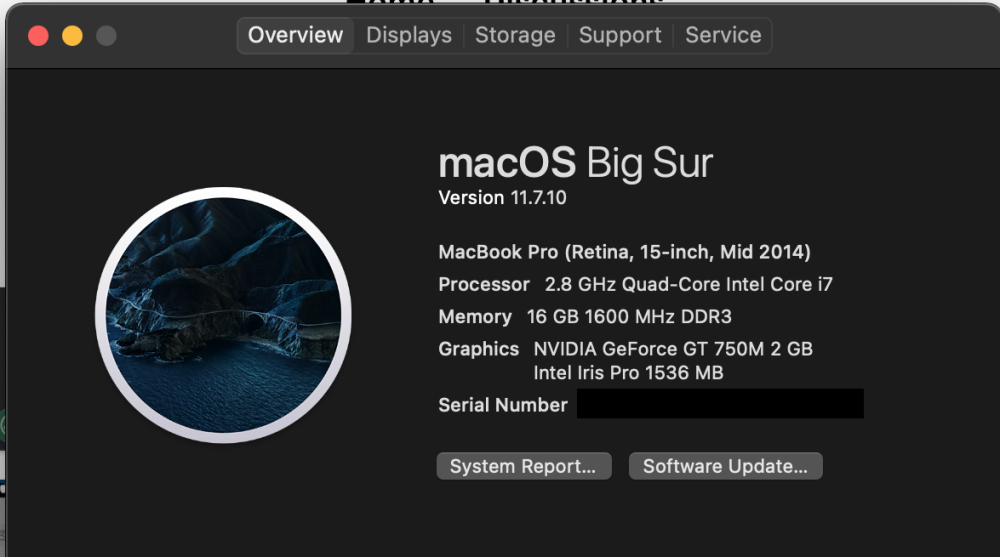Minimize window with the yellow button
This screenshot has height=557, width=1000.
tap(72, 36)
